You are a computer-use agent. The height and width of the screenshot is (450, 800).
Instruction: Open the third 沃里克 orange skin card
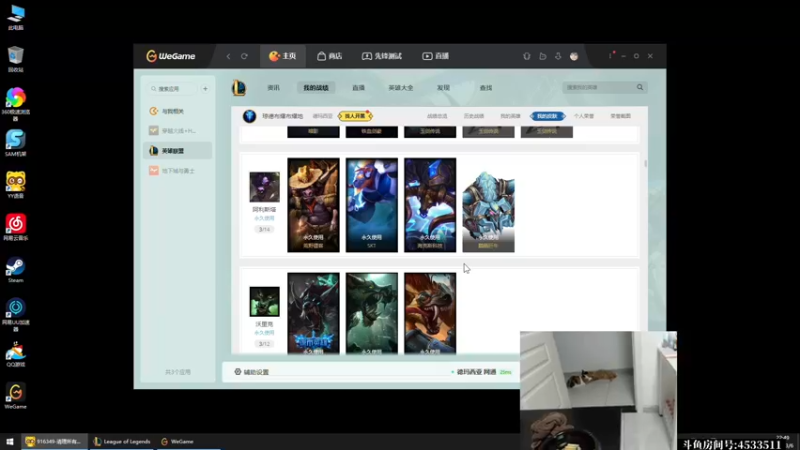tap(430, 313)
